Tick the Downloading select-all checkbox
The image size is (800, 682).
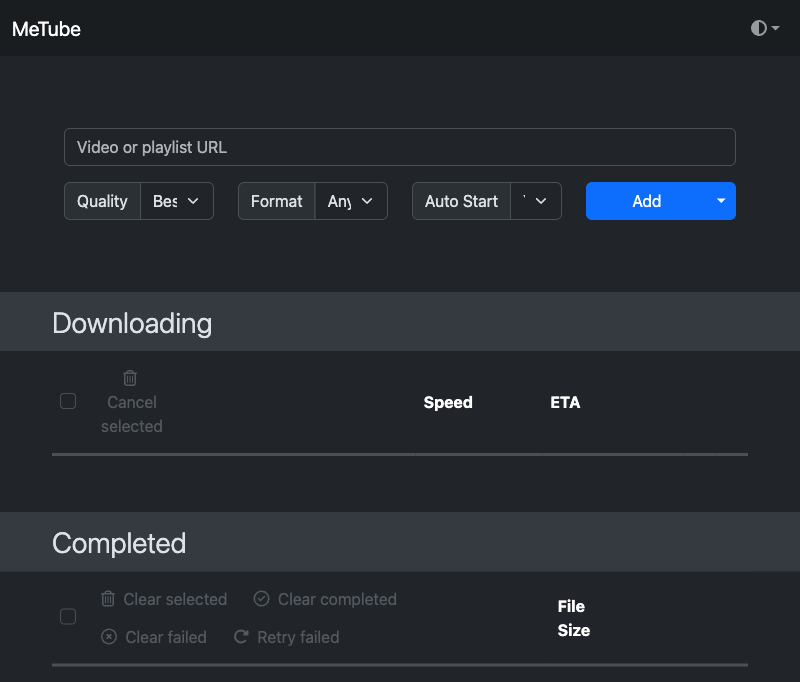[x=68, y=401]
